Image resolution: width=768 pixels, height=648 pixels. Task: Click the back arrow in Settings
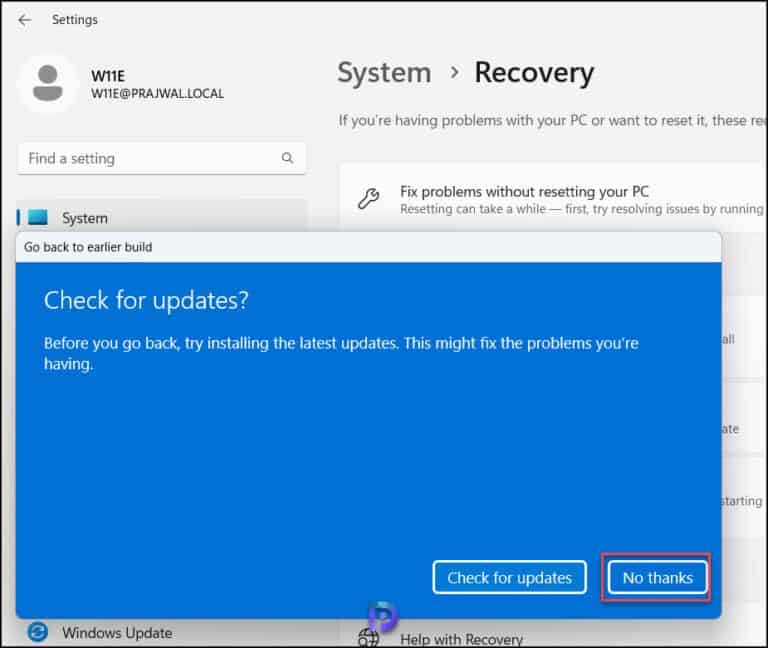coord(24,20)
